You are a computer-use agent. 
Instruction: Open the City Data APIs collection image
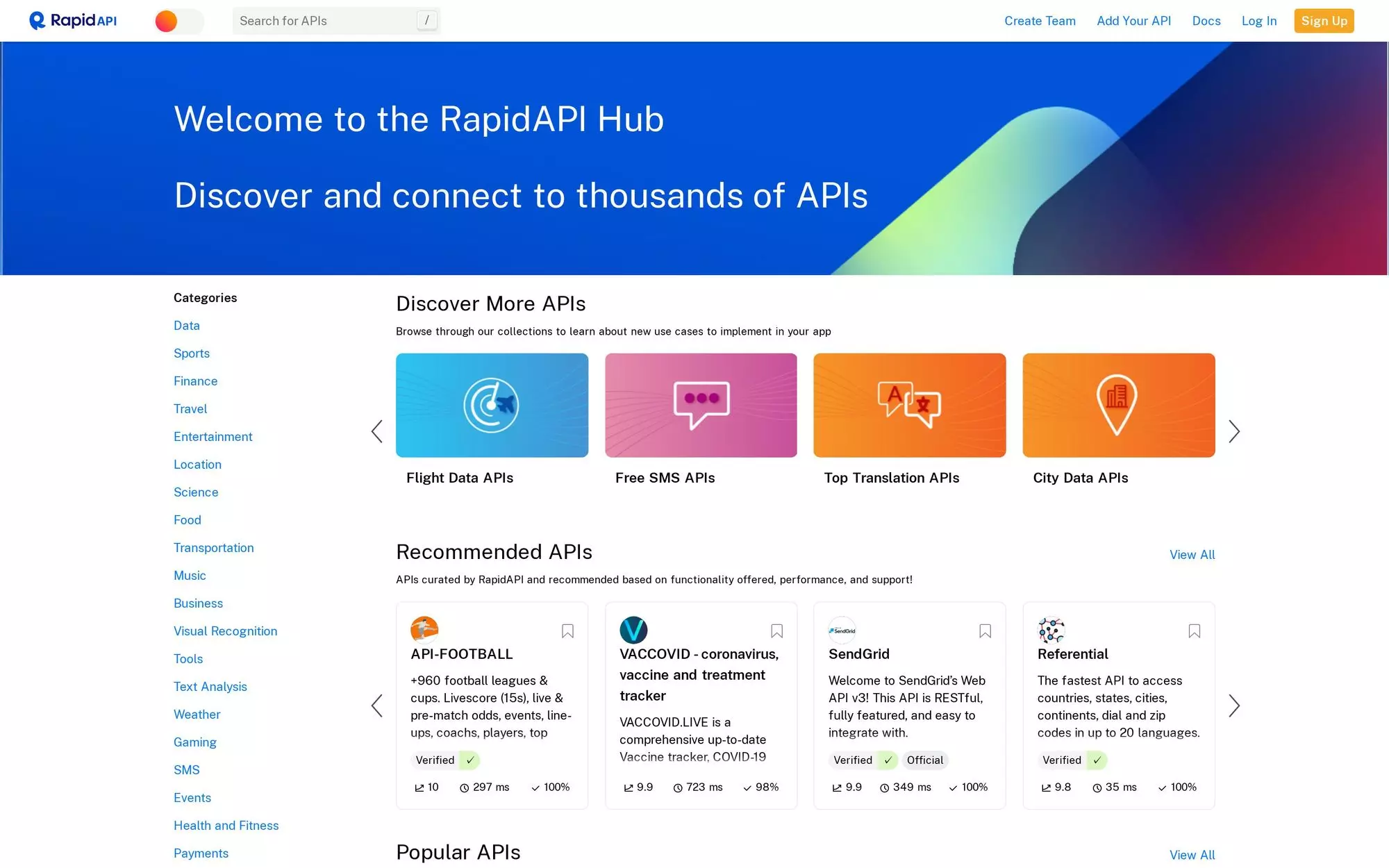point(1118,405)
